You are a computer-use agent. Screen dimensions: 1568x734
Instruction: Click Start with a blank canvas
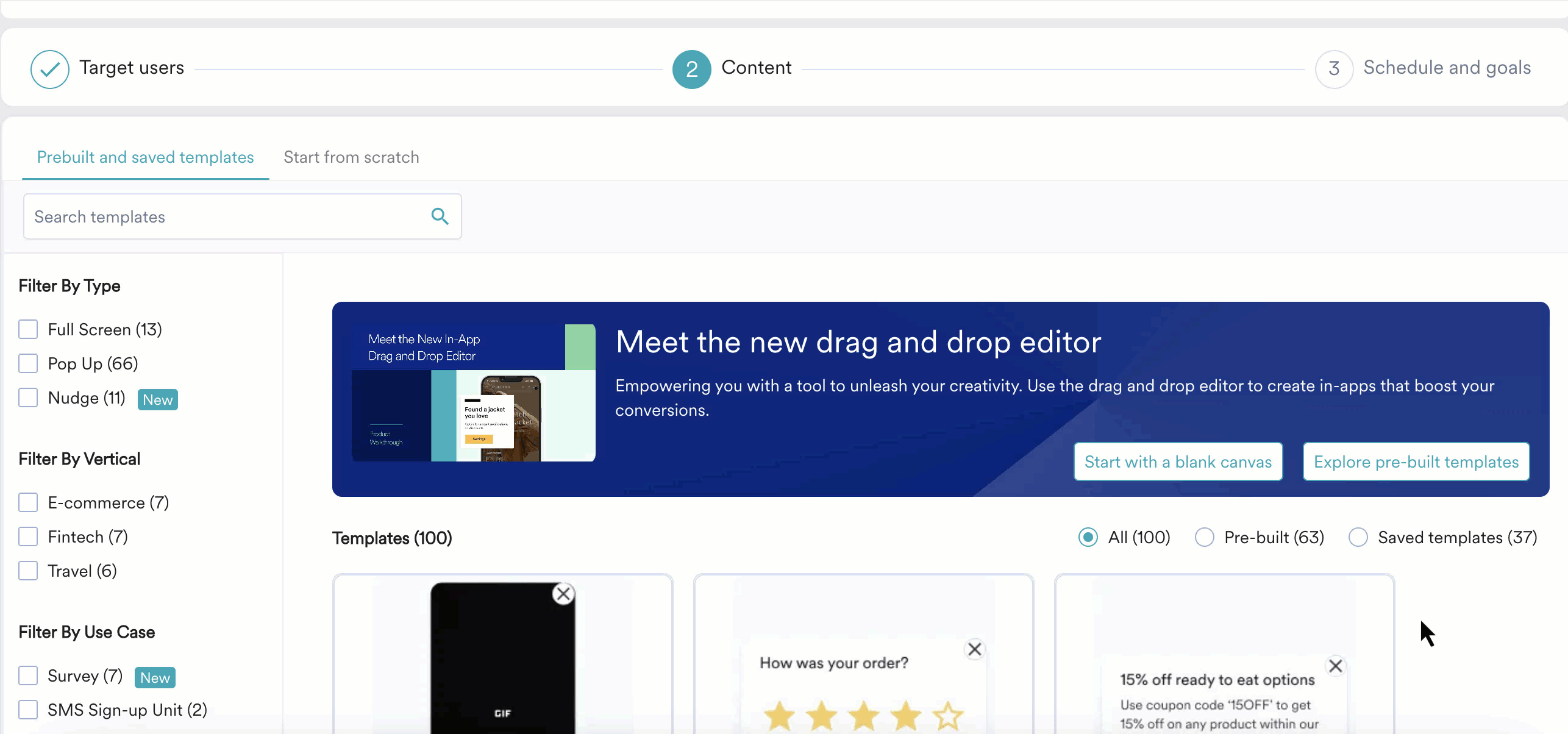[1177, 461]
